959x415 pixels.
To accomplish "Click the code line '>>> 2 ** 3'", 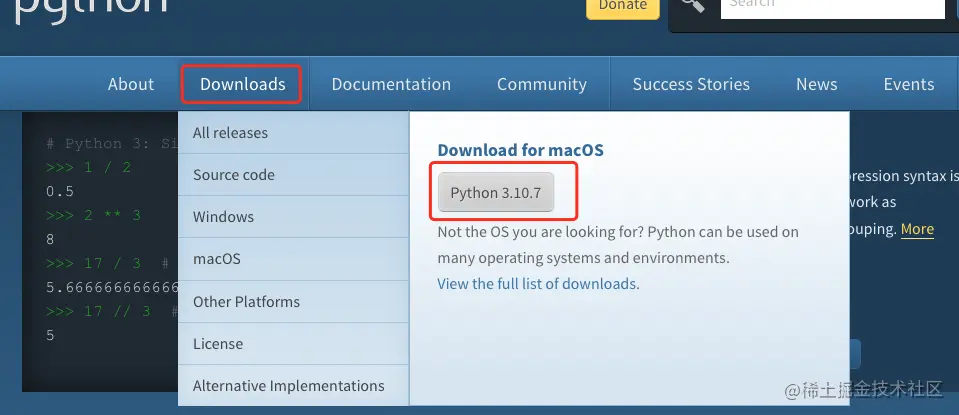I will [94, 215].
